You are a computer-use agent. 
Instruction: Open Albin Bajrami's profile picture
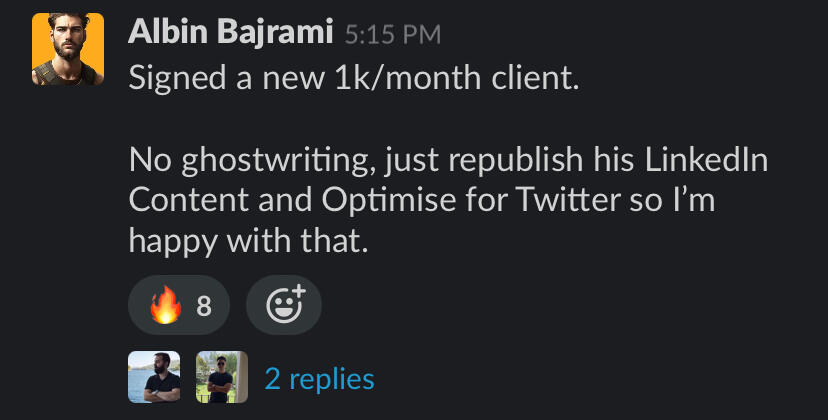coord(68,49)
